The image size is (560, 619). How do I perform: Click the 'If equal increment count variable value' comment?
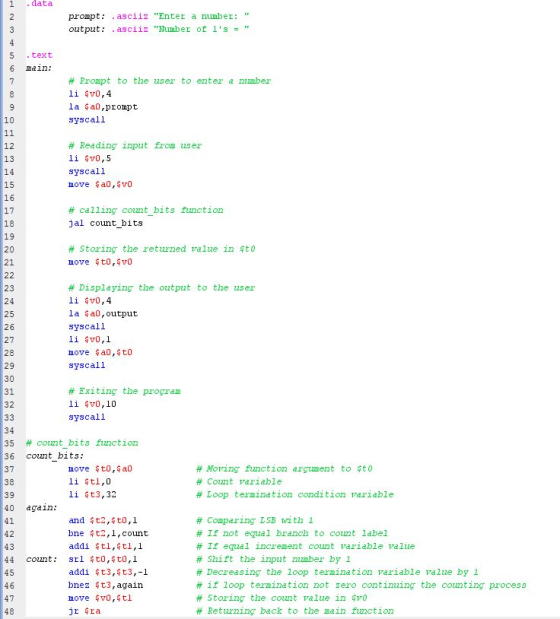(306, 546)
